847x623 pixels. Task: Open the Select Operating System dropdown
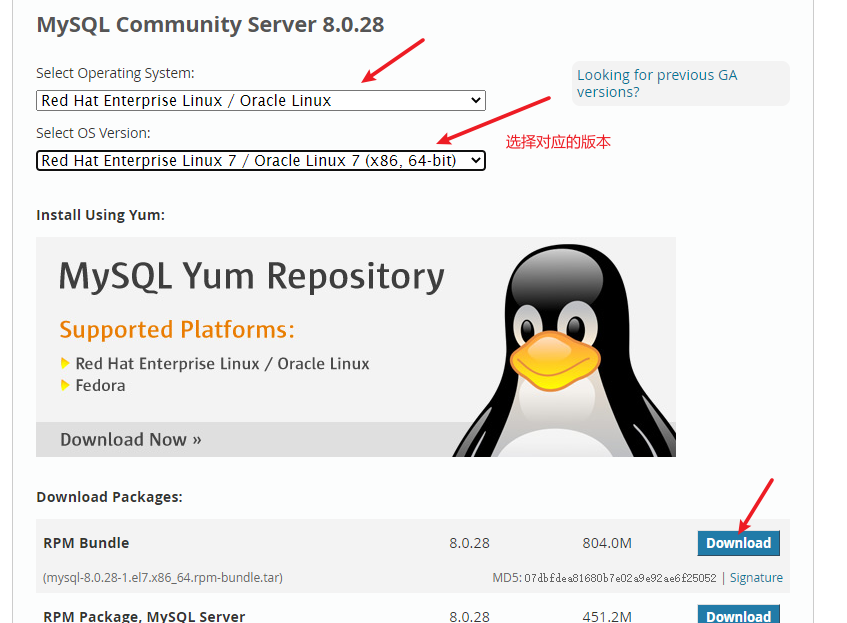[x=260, y=101]
